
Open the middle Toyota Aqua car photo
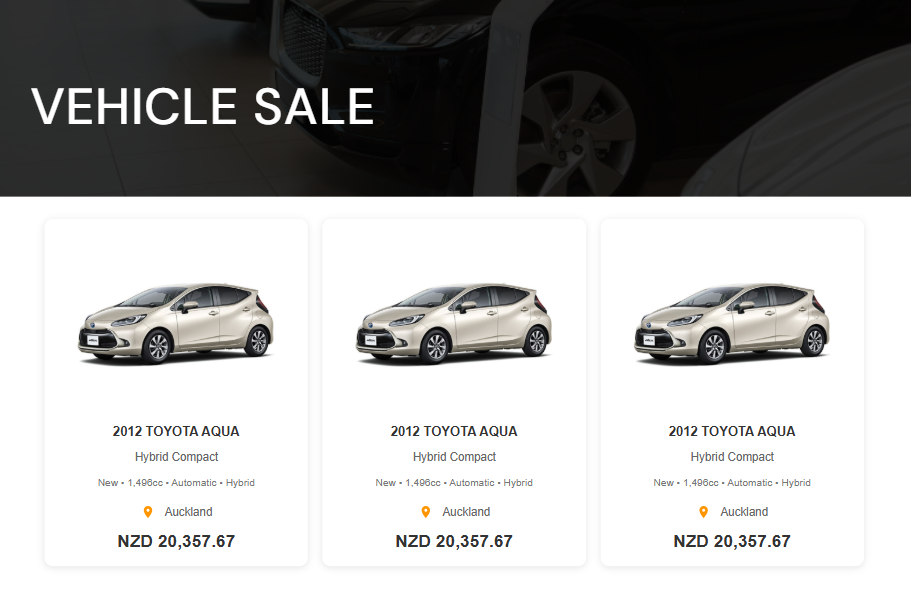(454, 322)
